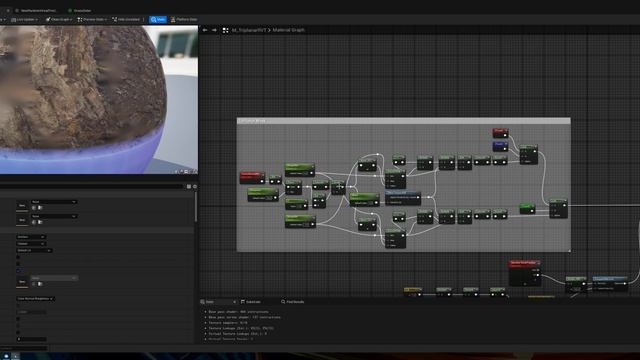Toggle checkbox directly below Default Lit dropdown
Viewport: 640px width, 360px height.
point(18,257)
